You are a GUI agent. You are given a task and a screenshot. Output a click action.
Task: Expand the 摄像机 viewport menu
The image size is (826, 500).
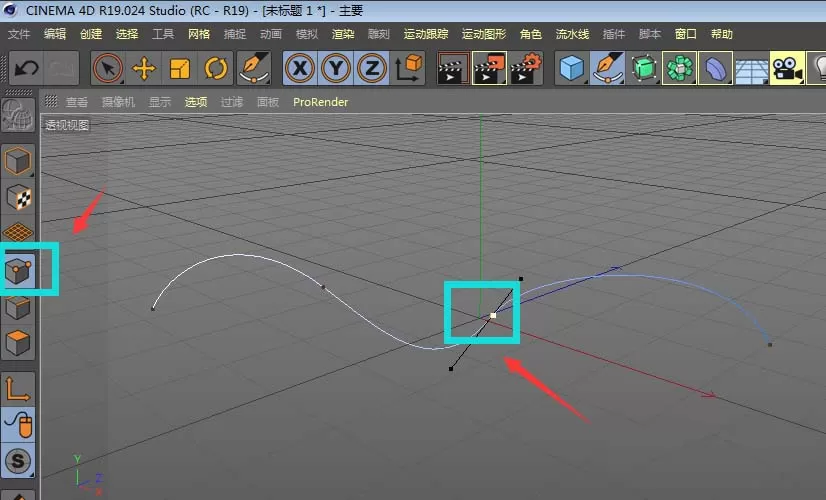pyautogui.click(x=119, y=102)
